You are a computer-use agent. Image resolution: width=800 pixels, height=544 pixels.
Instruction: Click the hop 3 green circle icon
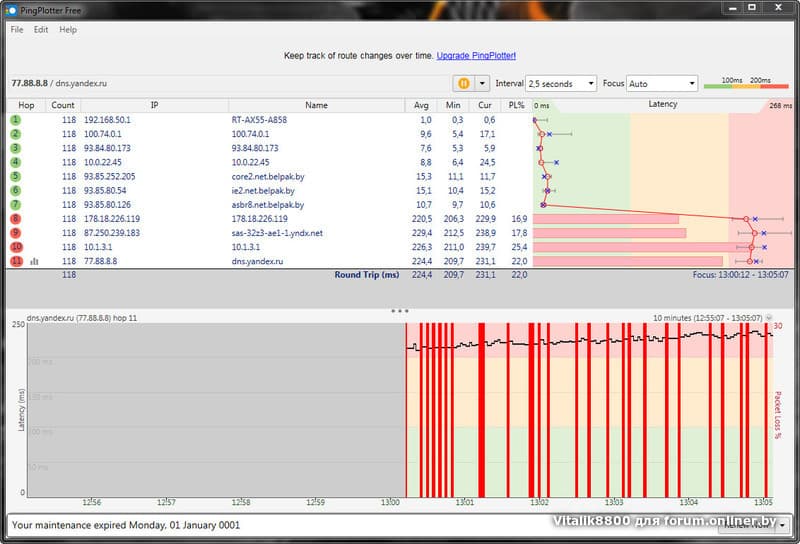(x=16, y=148)
